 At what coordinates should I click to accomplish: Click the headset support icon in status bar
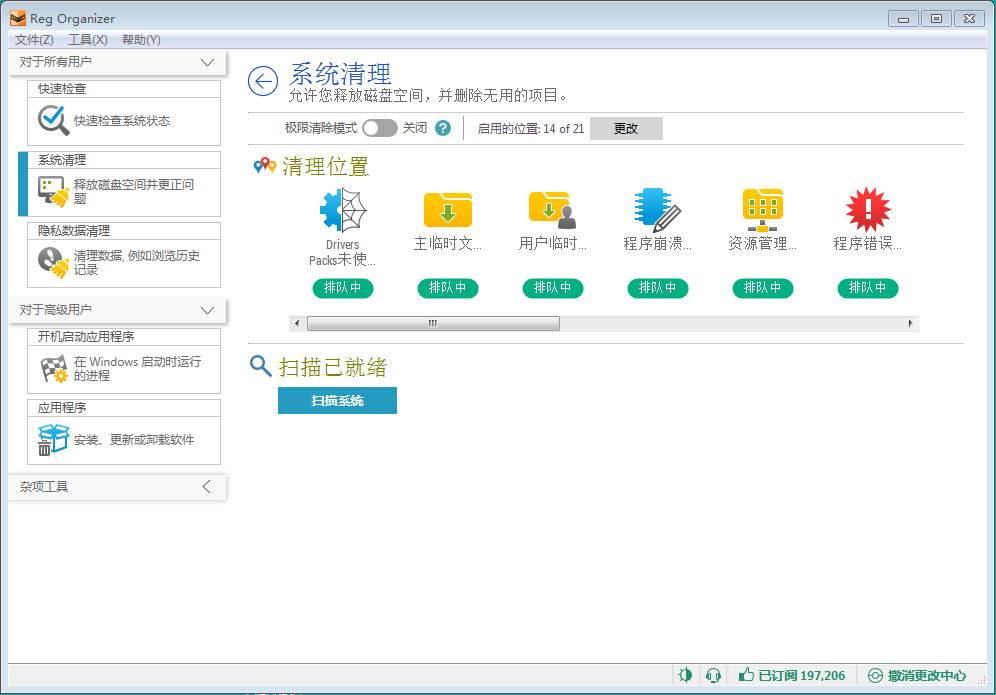tap(713, 675)
